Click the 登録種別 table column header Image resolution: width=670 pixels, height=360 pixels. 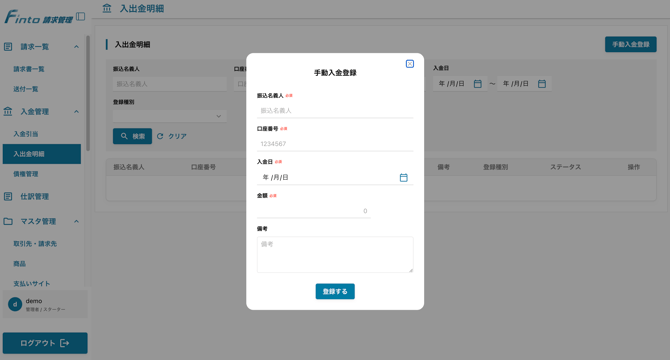pyautogui.click(x=495, y=167)
